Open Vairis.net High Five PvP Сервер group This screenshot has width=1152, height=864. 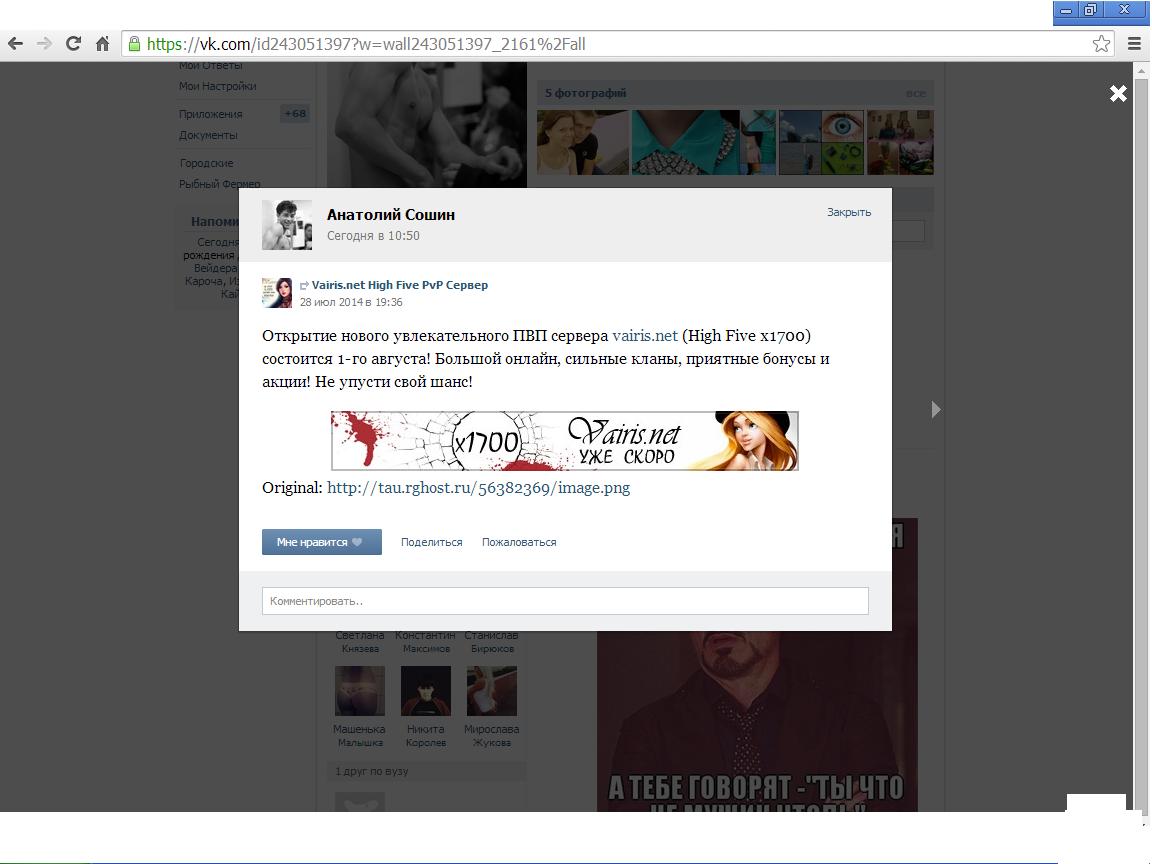tap(400, 285)
